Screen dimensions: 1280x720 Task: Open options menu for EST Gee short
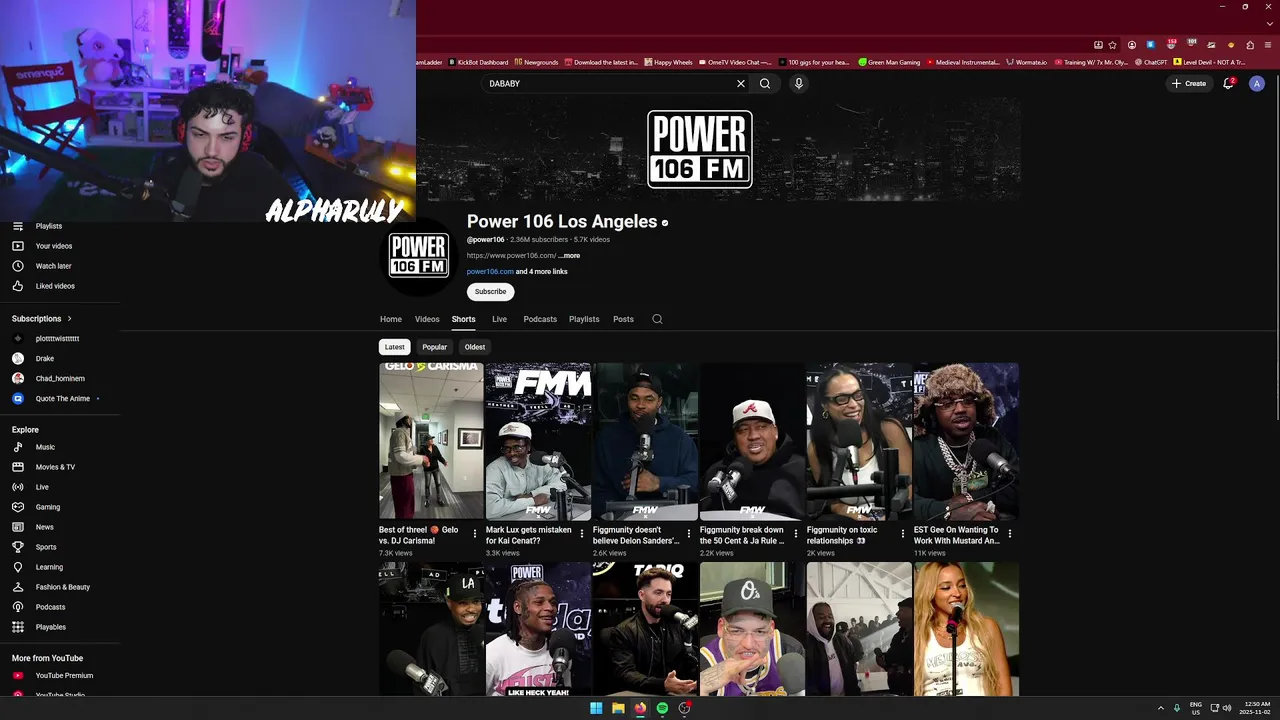point(1010,534)
